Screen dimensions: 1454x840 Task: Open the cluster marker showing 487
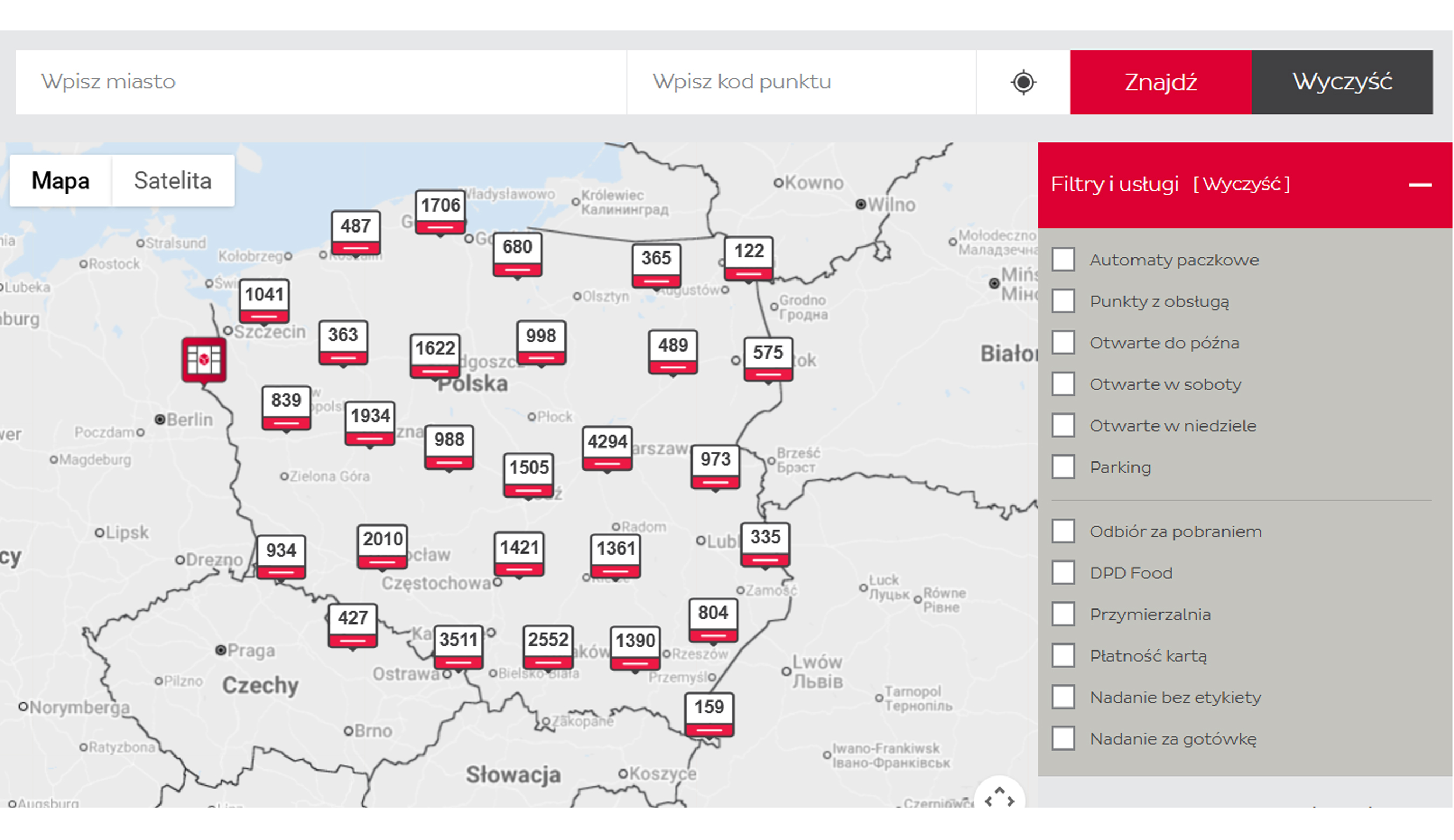[x=355, y=233]
